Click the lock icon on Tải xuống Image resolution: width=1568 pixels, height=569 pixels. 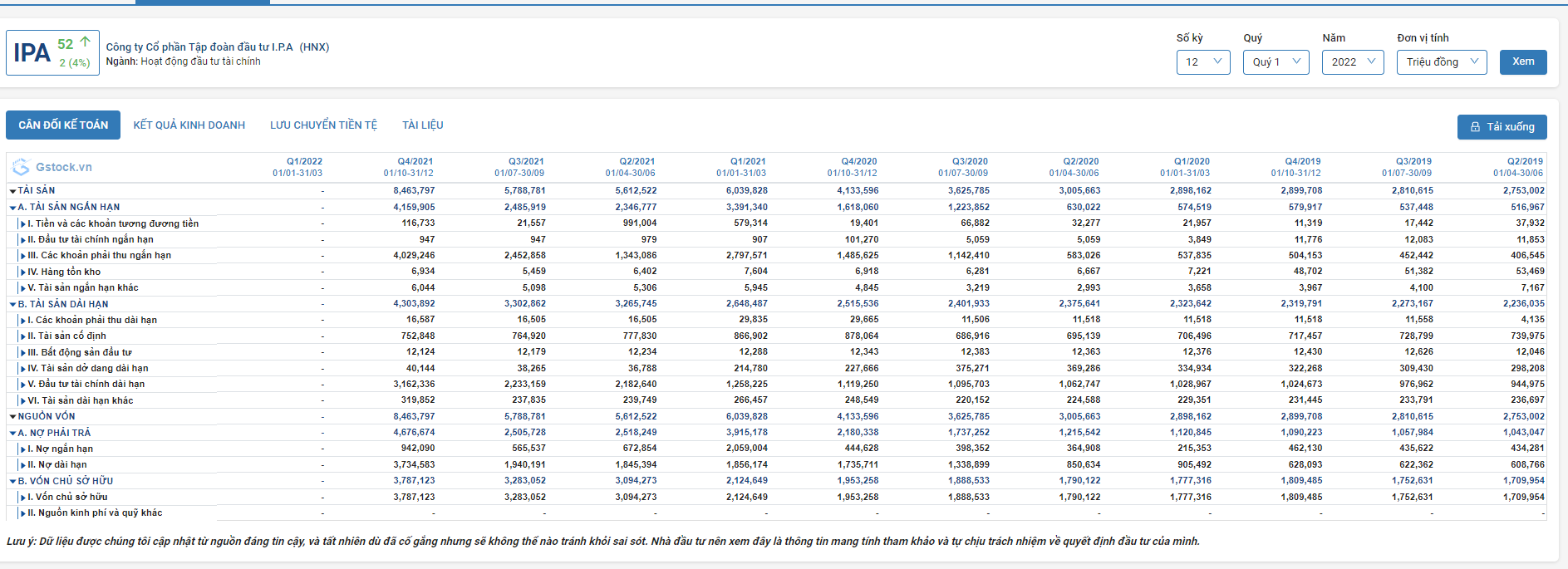click(x=1475, y=127)
